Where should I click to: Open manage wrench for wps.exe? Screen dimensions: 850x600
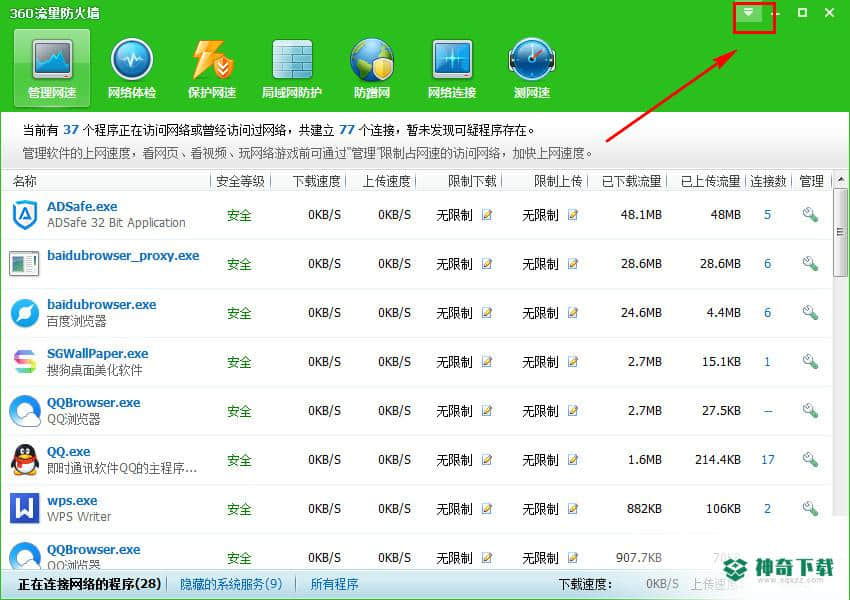click(x=810, y=509)
